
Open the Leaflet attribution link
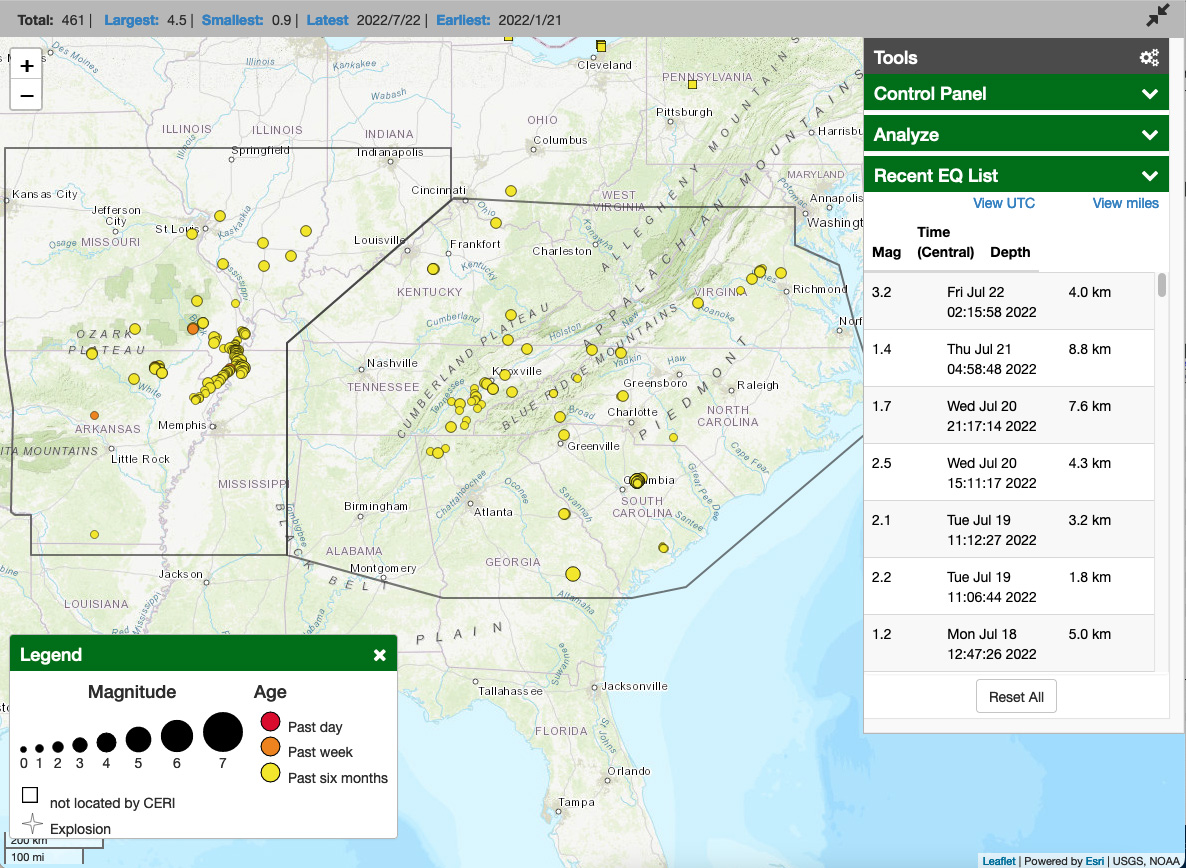pos(999,860)
